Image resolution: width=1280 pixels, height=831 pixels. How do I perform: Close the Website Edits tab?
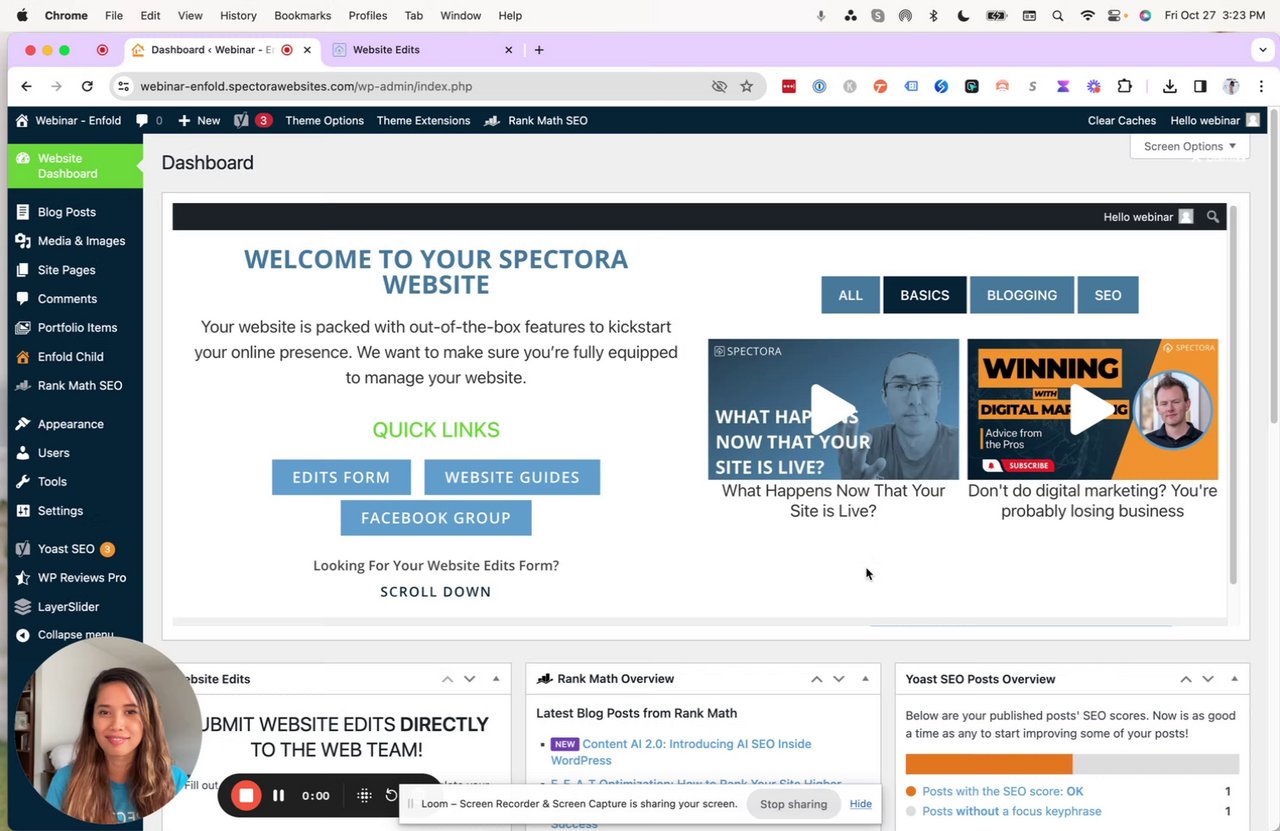[x=508, y=50]
